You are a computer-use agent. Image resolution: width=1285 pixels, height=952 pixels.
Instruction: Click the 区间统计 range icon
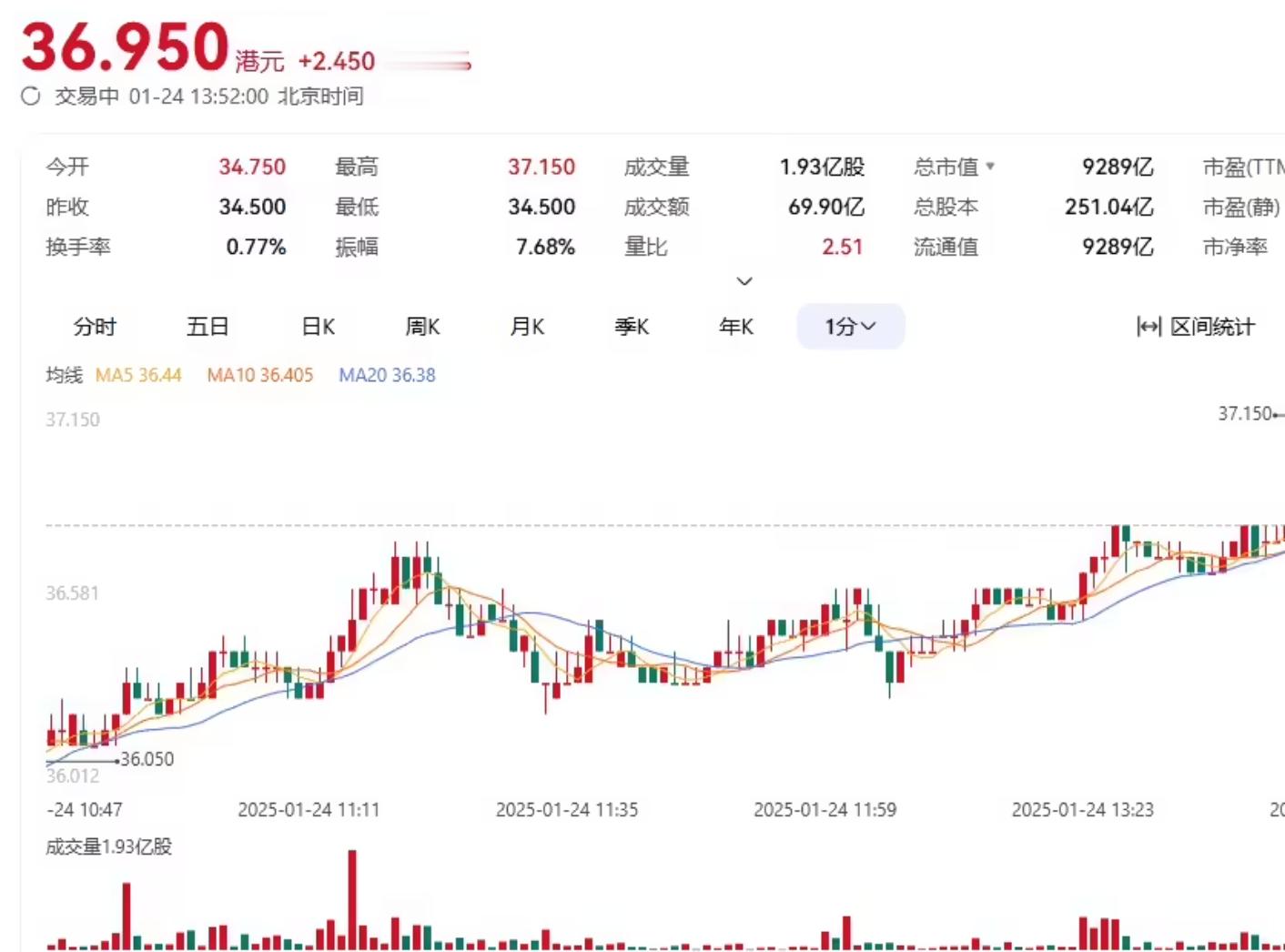[x=1148, y=327]
